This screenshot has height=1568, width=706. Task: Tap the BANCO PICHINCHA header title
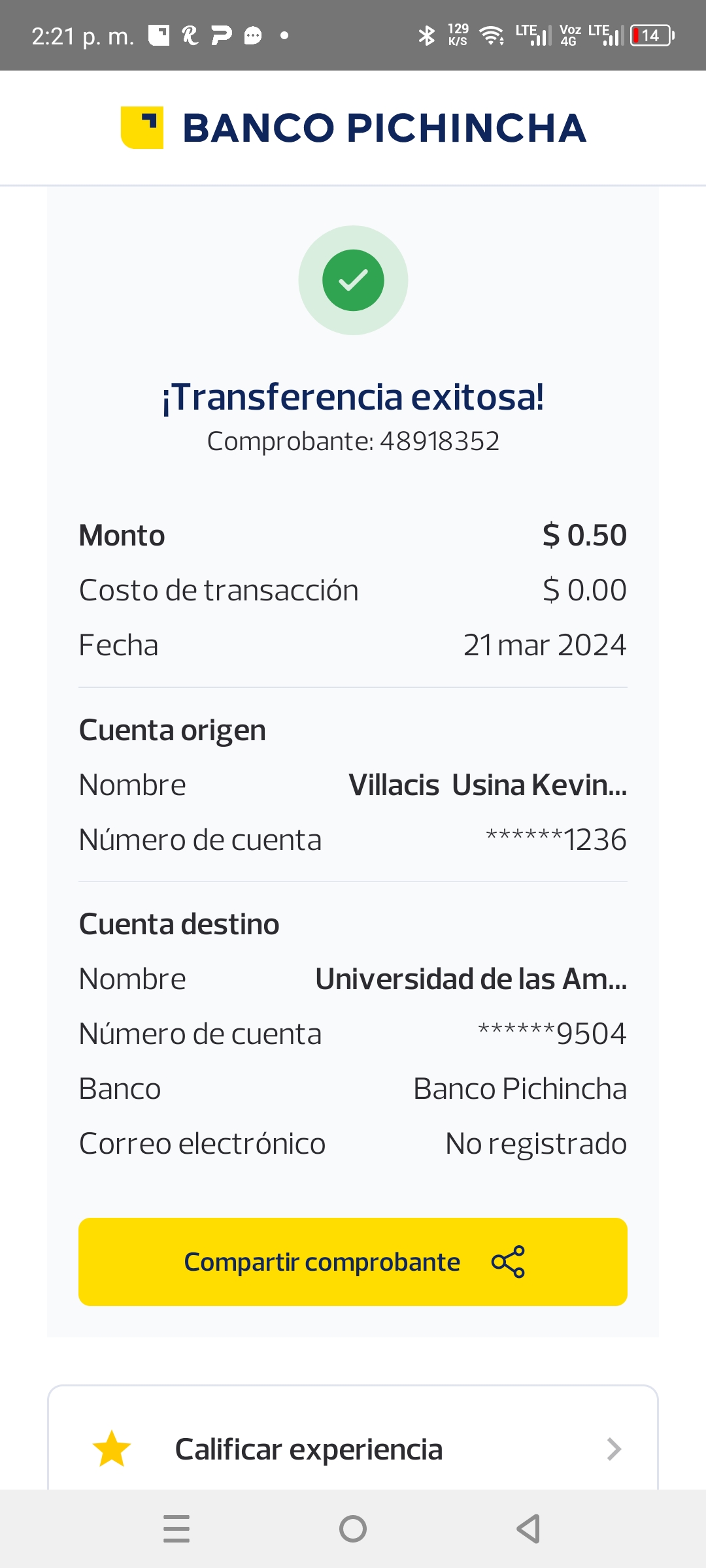click(x=384, y=127)
